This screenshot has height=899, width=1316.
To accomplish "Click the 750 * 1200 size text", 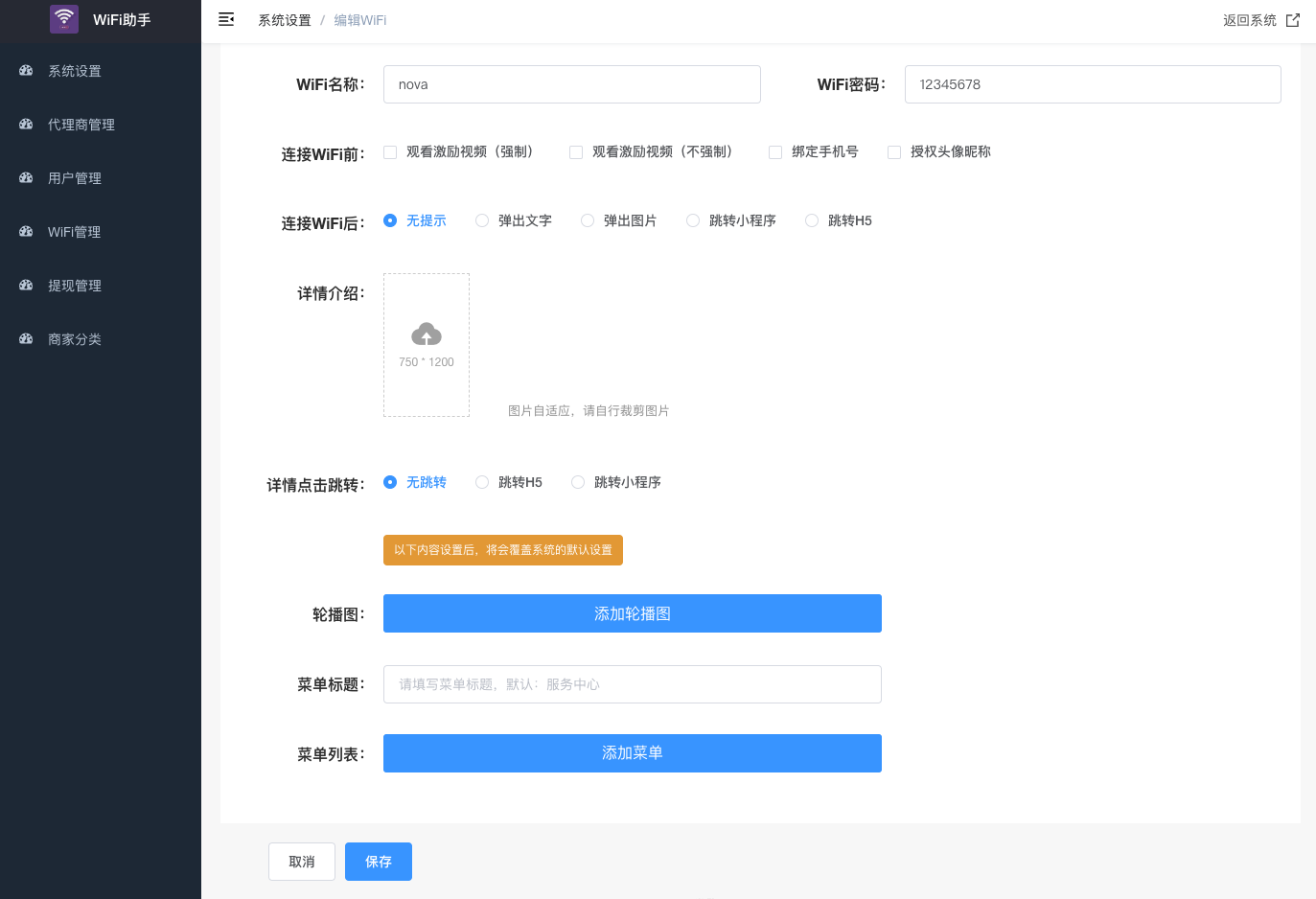I will [427, 362].
